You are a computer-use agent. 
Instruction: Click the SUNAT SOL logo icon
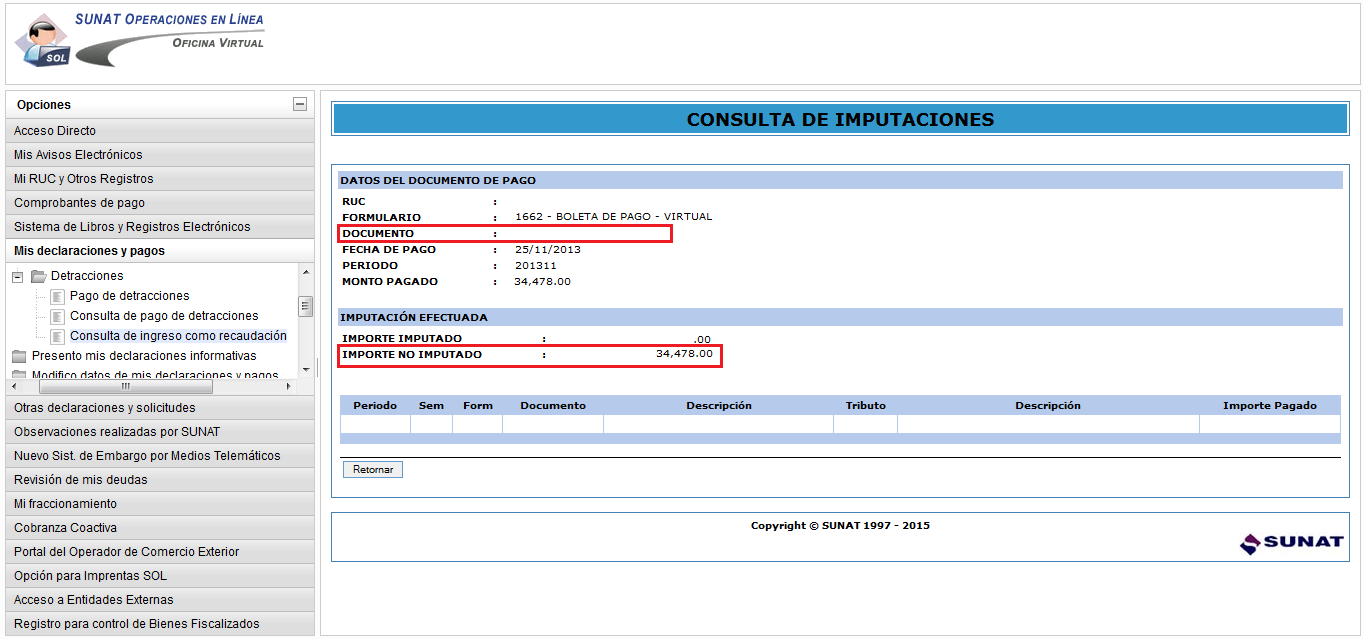click(42, 41)
